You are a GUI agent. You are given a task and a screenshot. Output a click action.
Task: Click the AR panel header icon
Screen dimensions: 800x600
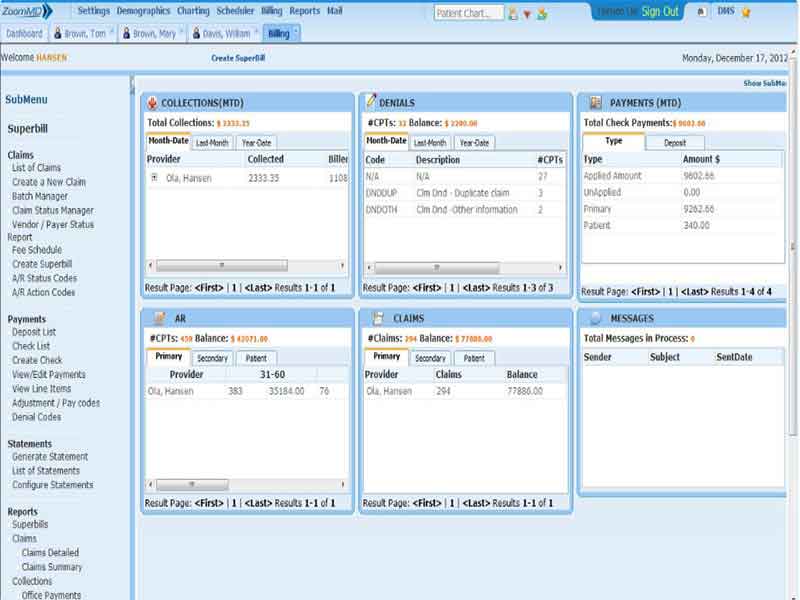[x=160, y=318]
